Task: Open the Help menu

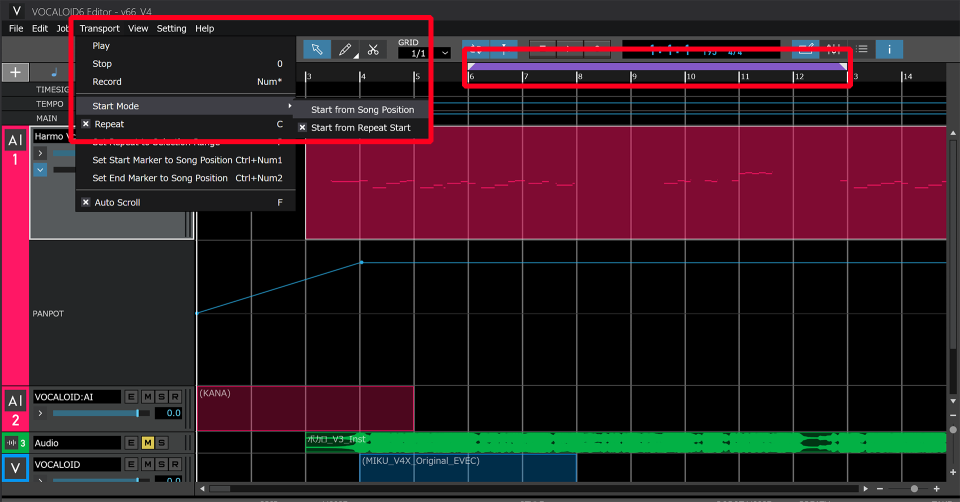Action: [204, 28]
